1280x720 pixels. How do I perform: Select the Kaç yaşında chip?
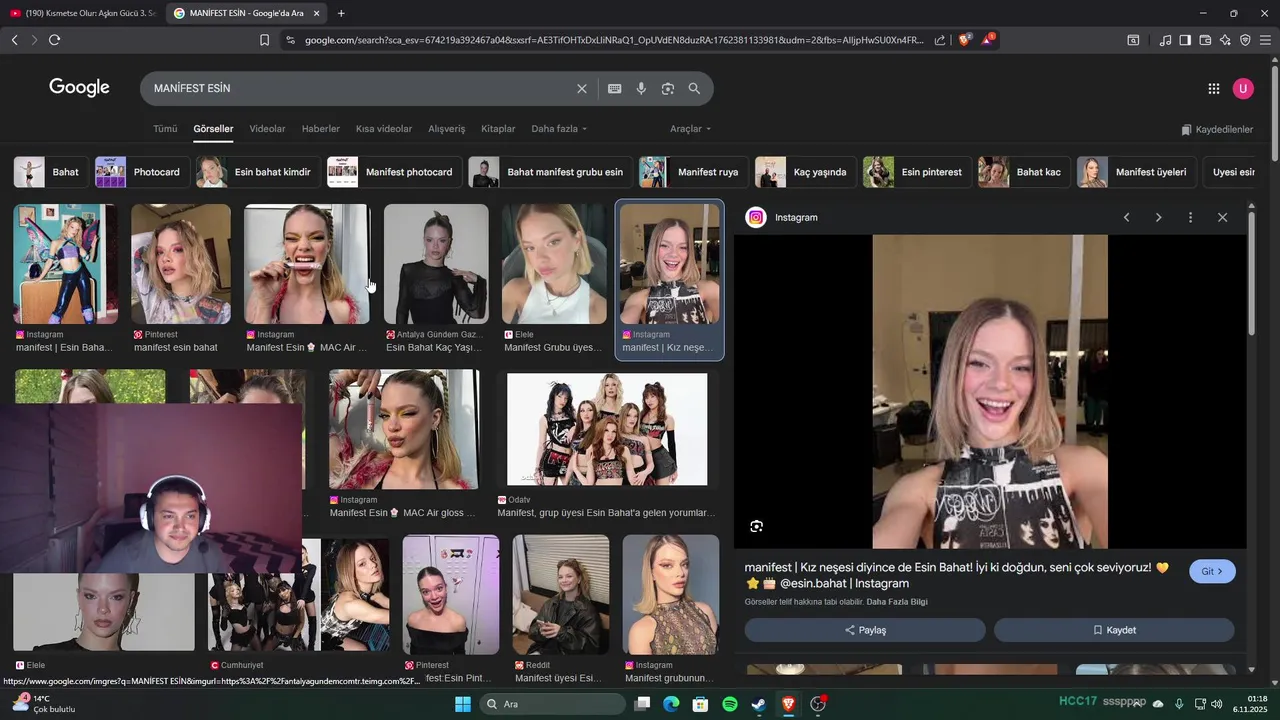coord(805,172)
